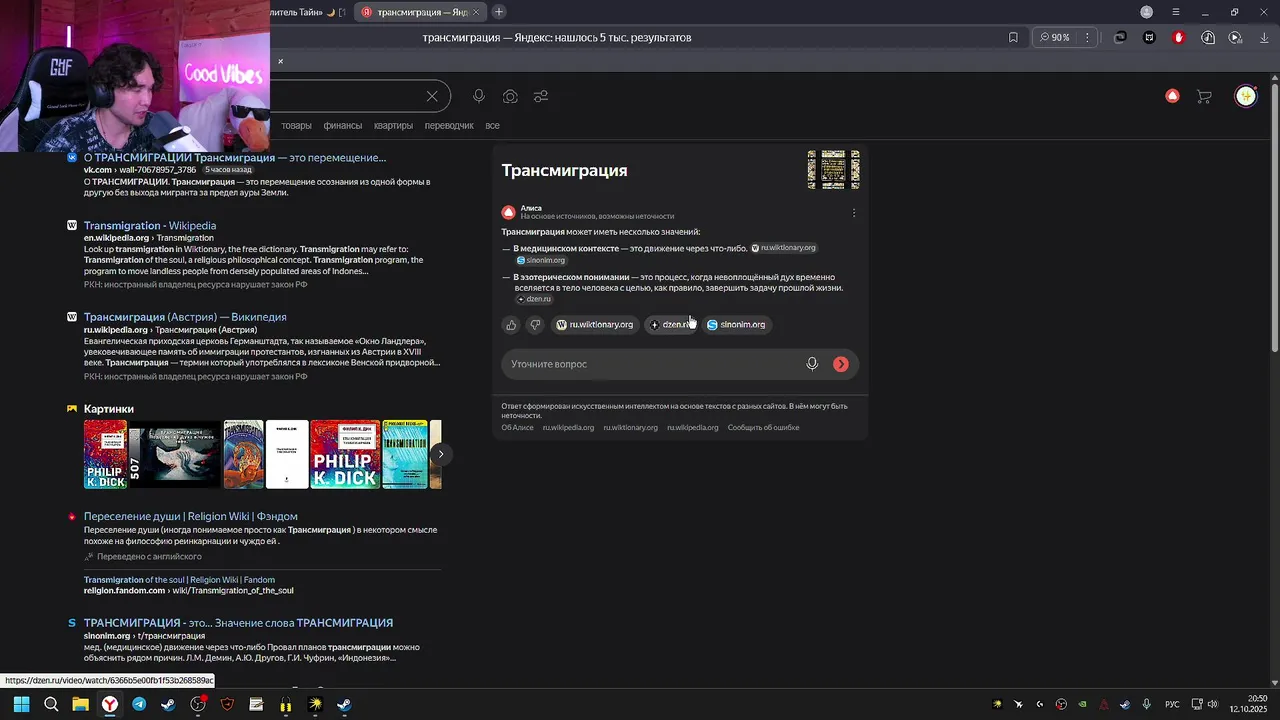Open Yandex notifications red icon
The width and height of the screenshot is (1280, 720).
point(1172,96)
